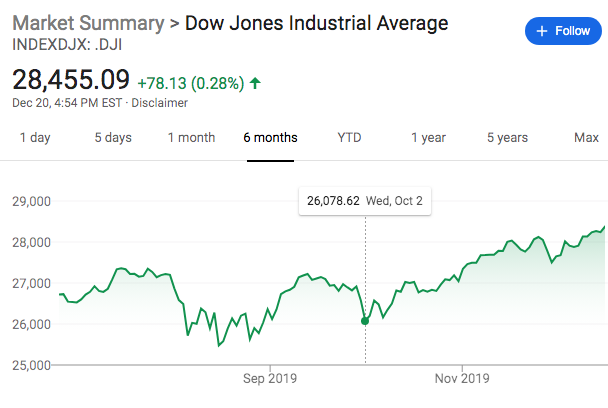608x408 pixels.
Task: Click the 28,455.09 index price
Action: tap(71, 78)
